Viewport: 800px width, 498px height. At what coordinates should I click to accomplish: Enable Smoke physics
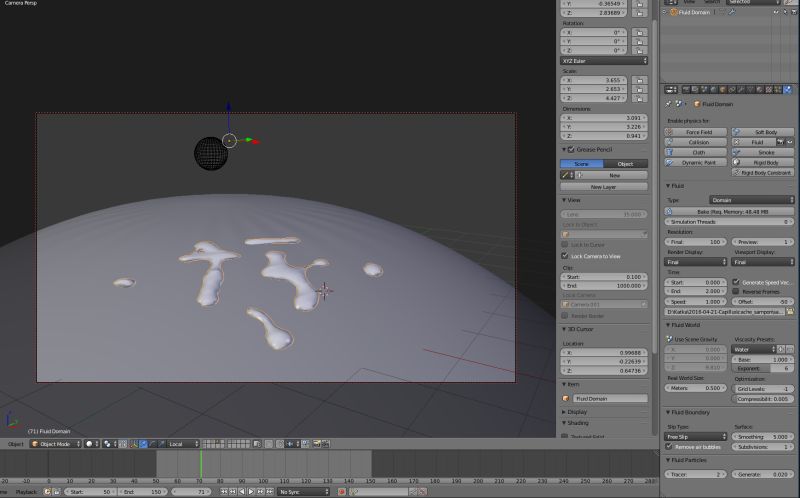(x=763, y=153)
